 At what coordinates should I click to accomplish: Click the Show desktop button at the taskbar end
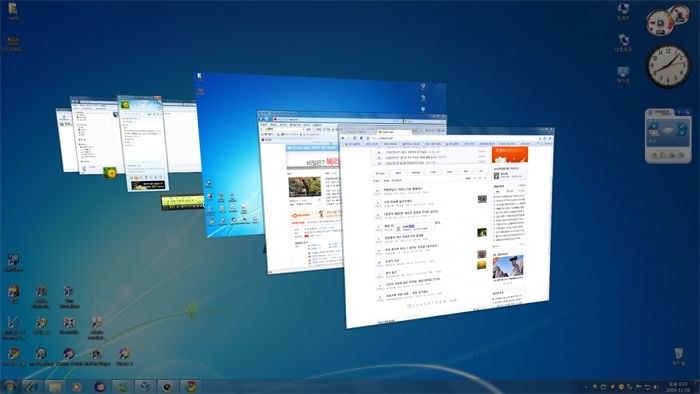tap(697, 387)
